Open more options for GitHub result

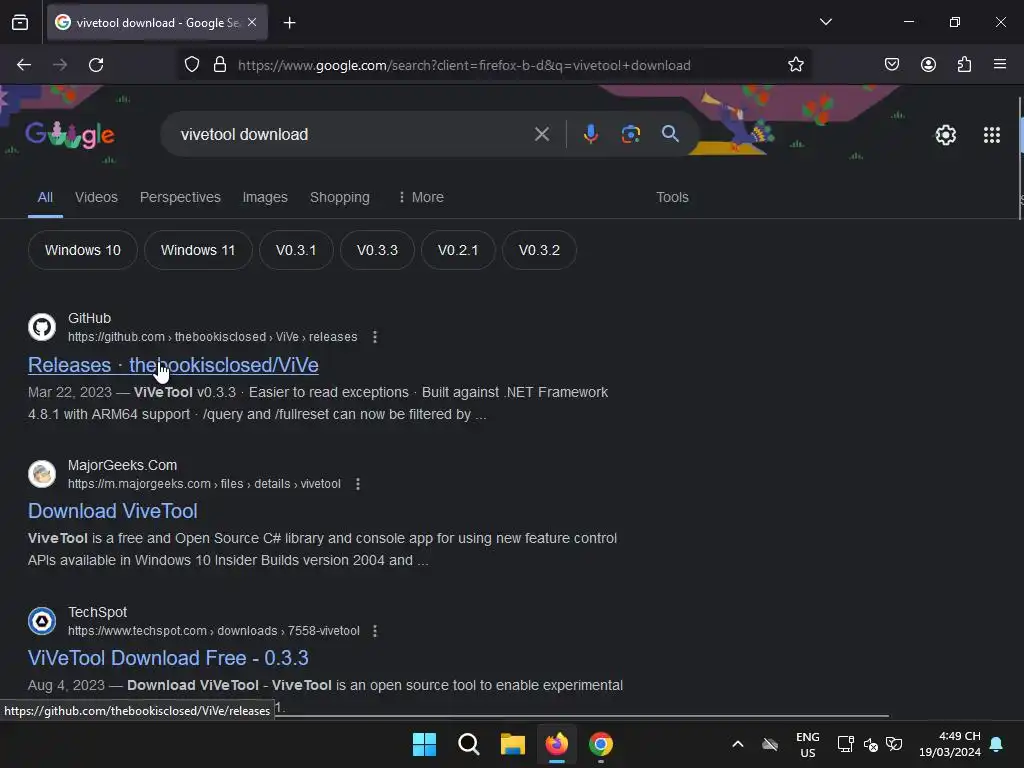click(x=375, y=337)
